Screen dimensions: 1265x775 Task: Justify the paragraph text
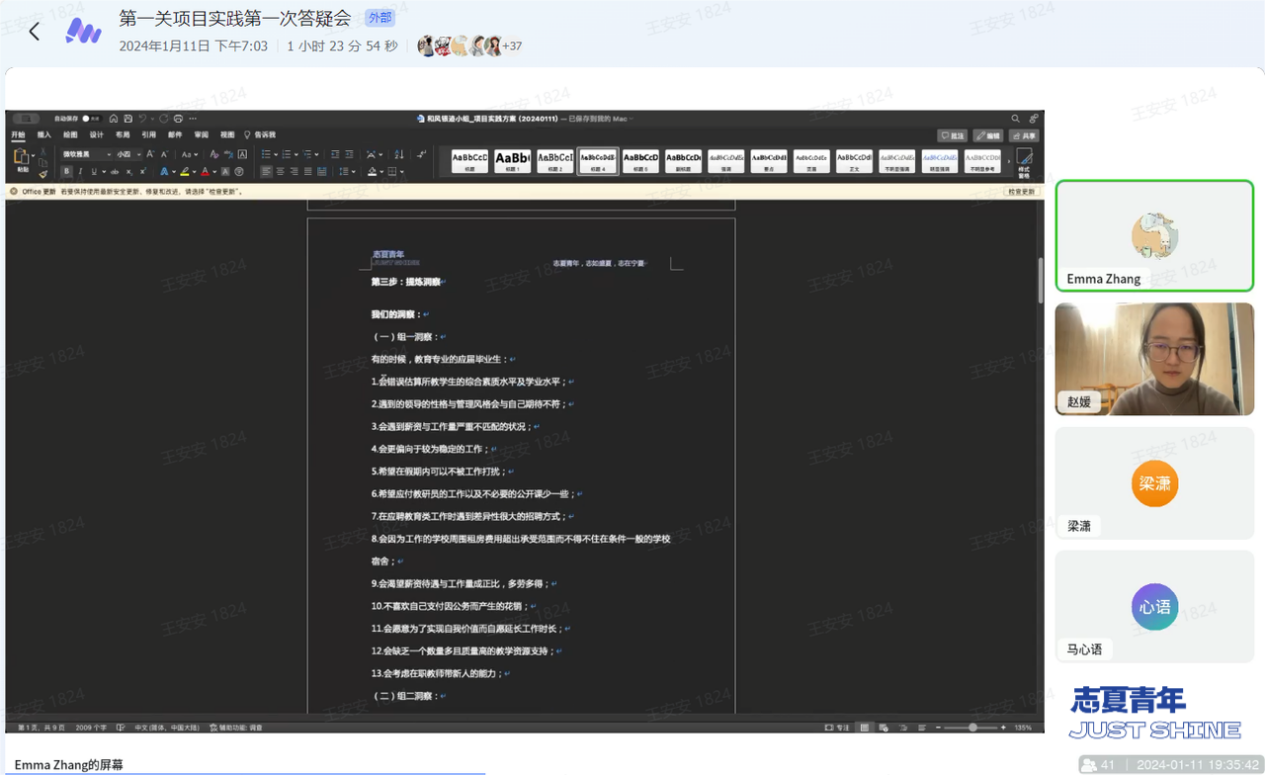pos(308,172)
